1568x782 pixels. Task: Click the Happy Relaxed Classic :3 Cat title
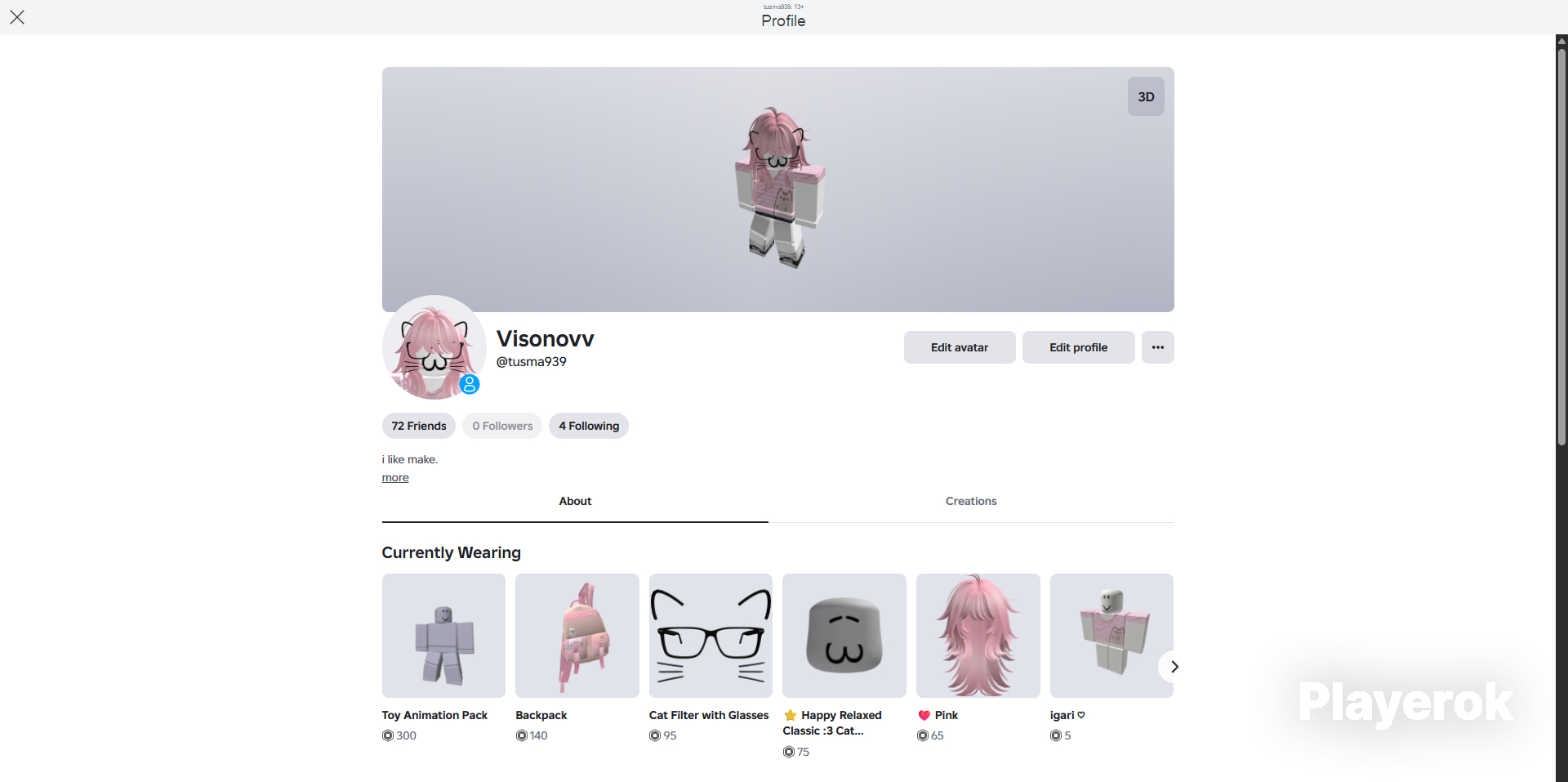(832, 723)
